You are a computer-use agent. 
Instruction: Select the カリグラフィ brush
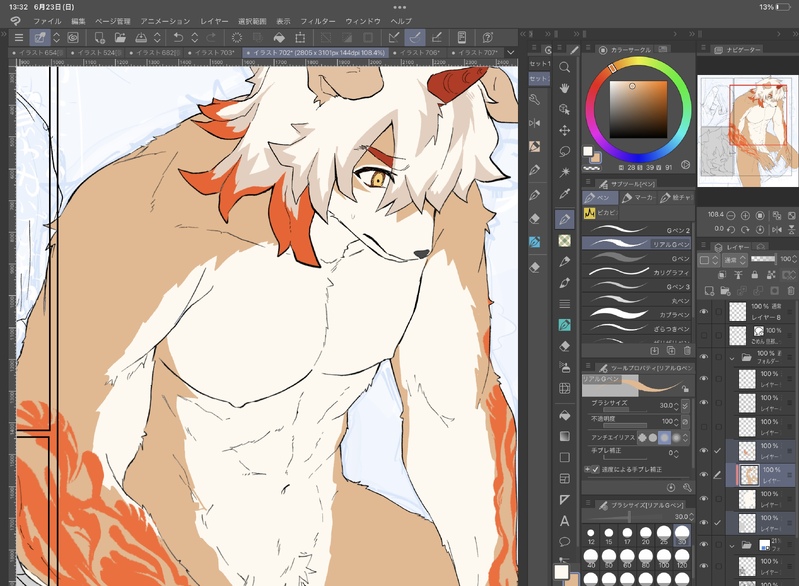[636, 272]
